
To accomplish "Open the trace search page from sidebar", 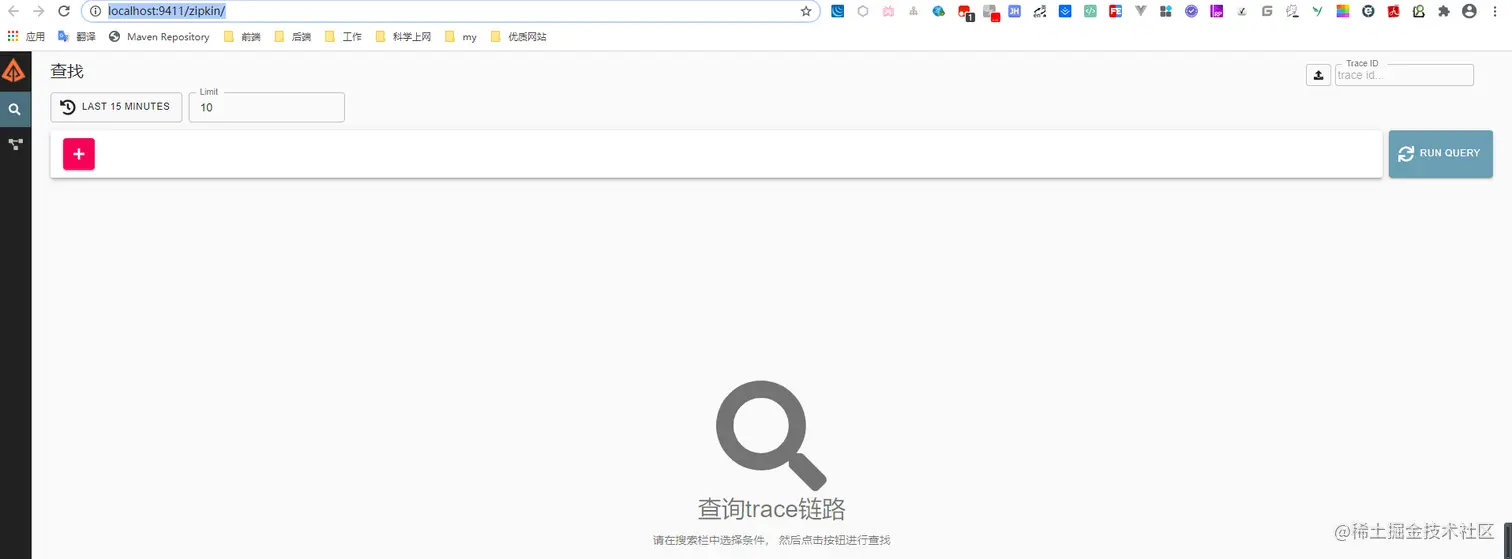I will click(15, 109).
